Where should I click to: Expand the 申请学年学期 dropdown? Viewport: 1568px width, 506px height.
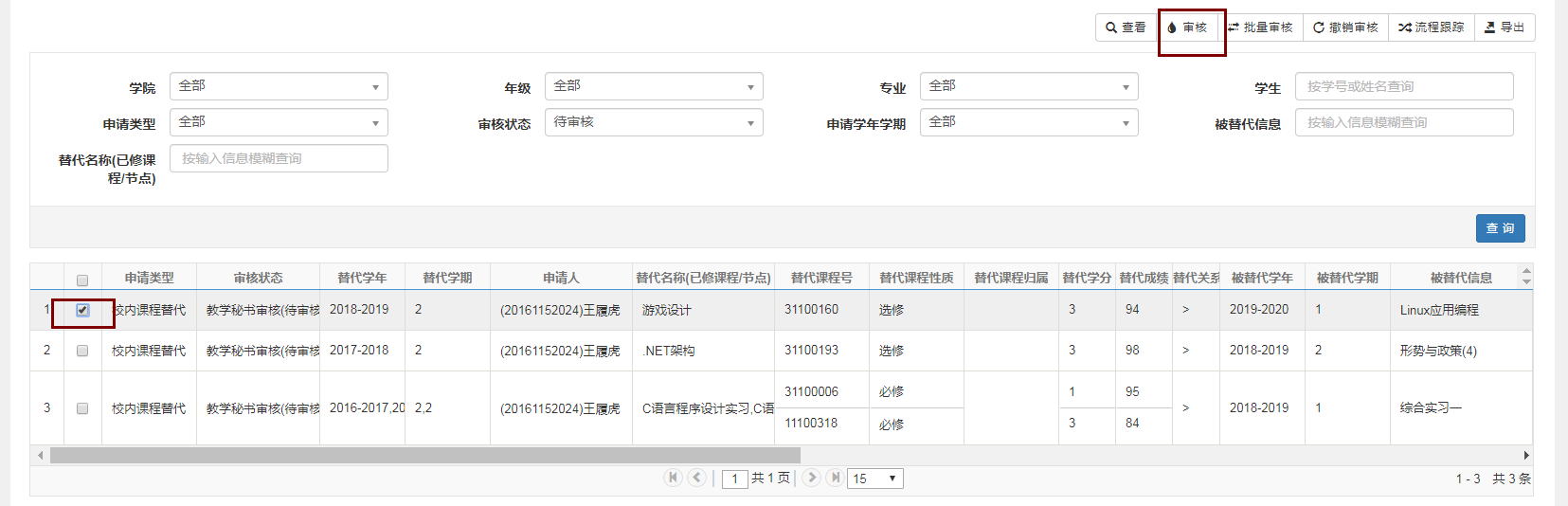tap(1028, 122)
